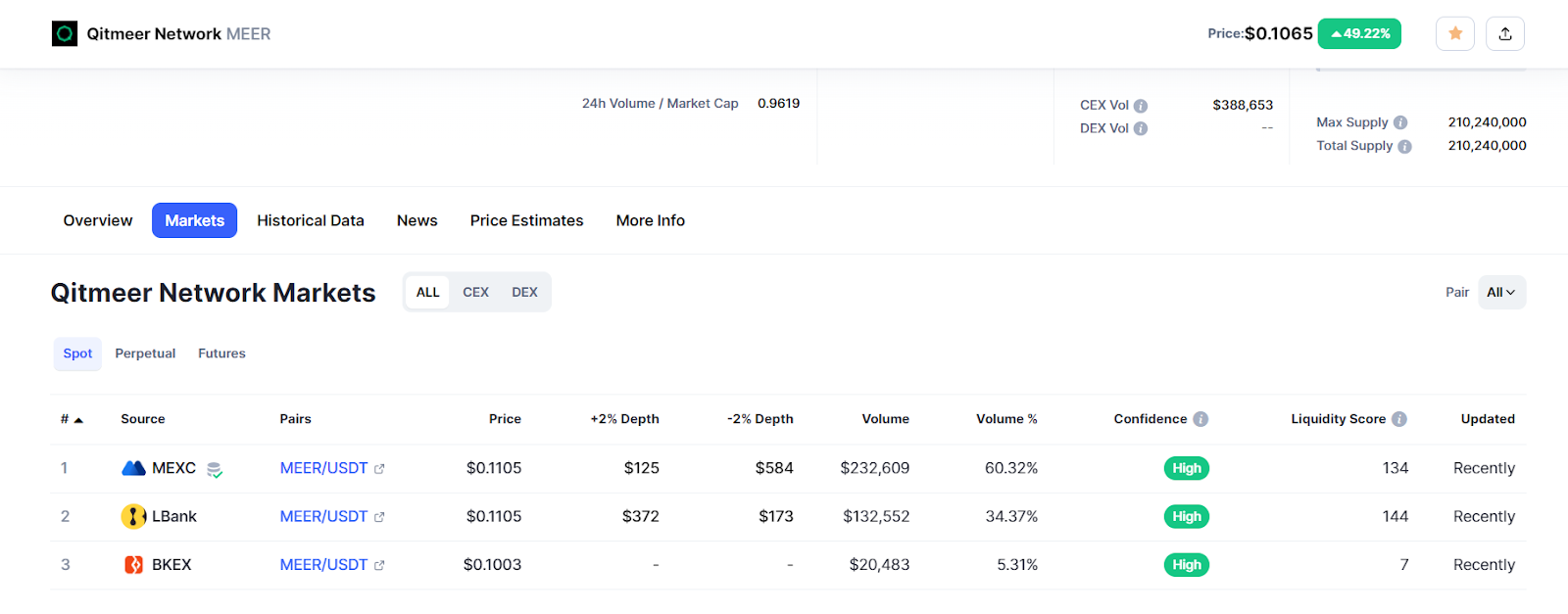Switch to Futures market type
The image size is (1568, 614).
[x=221, y=354]
